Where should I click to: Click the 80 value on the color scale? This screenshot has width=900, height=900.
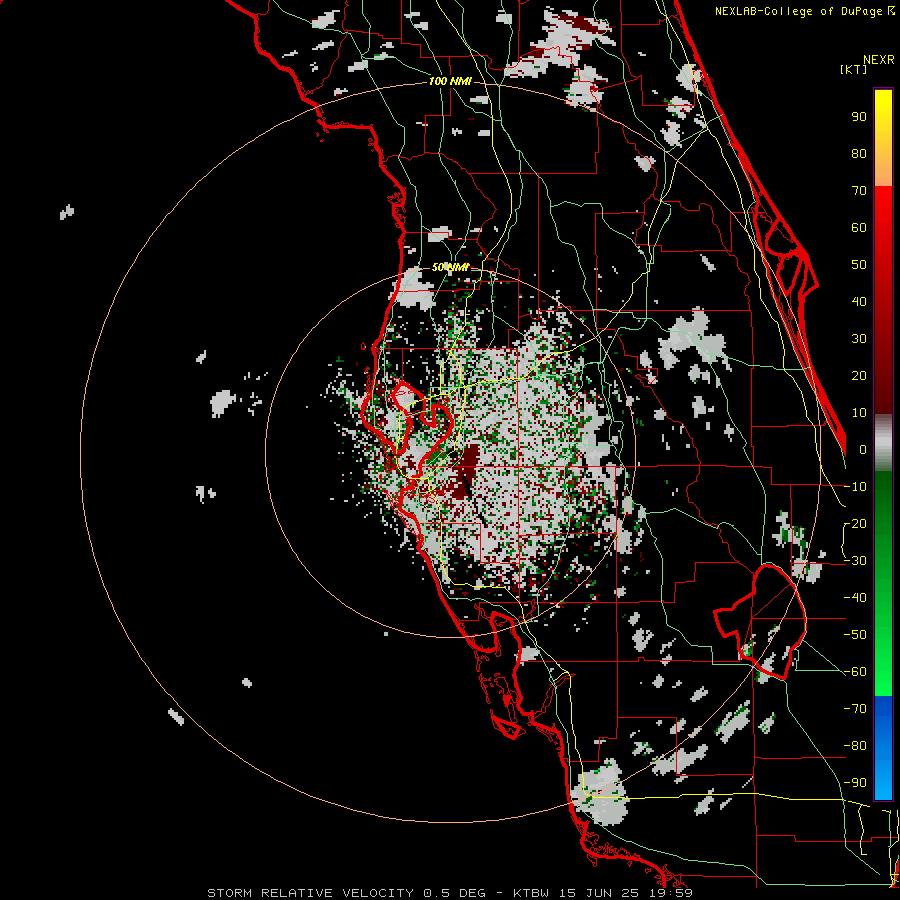point(859,154)
